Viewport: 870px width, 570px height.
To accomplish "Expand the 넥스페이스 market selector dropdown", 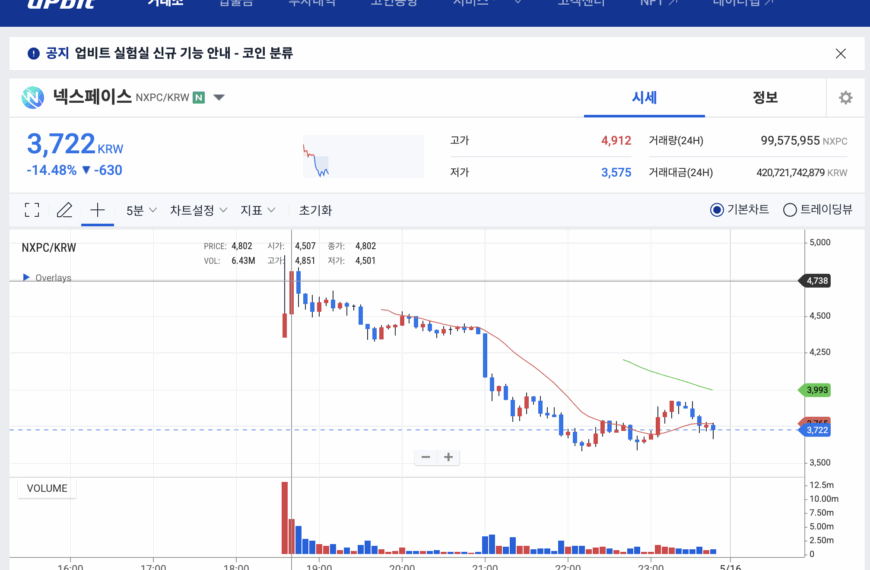I will 219,98.
